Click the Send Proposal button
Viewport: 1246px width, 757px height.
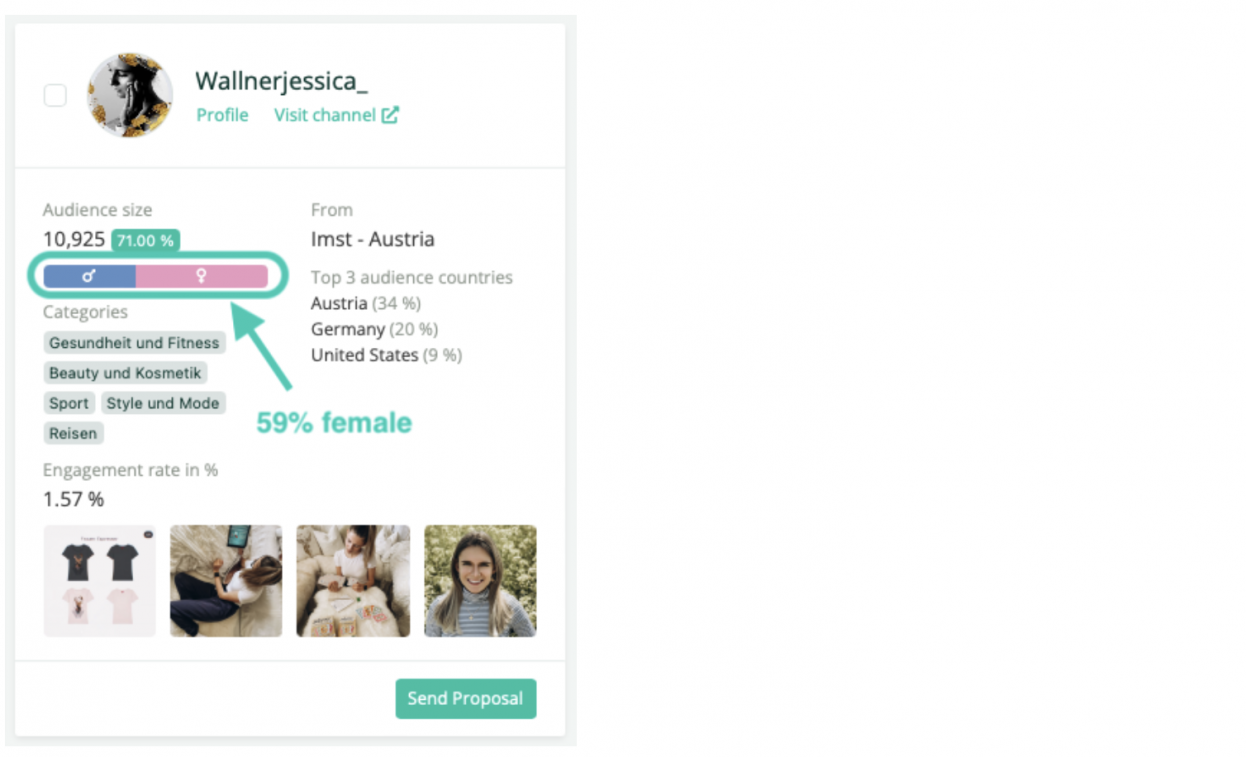(x=466, y=699)
